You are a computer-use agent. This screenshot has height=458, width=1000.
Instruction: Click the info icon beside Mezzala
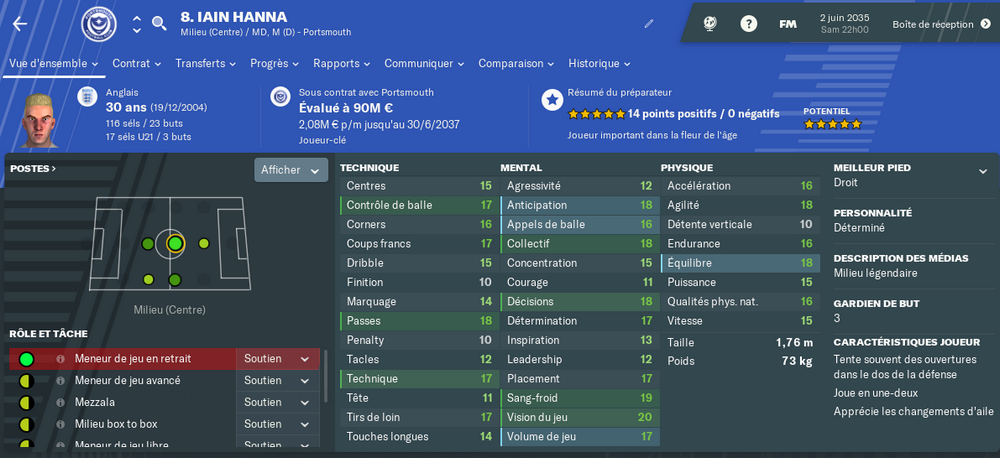coord(61,403)
